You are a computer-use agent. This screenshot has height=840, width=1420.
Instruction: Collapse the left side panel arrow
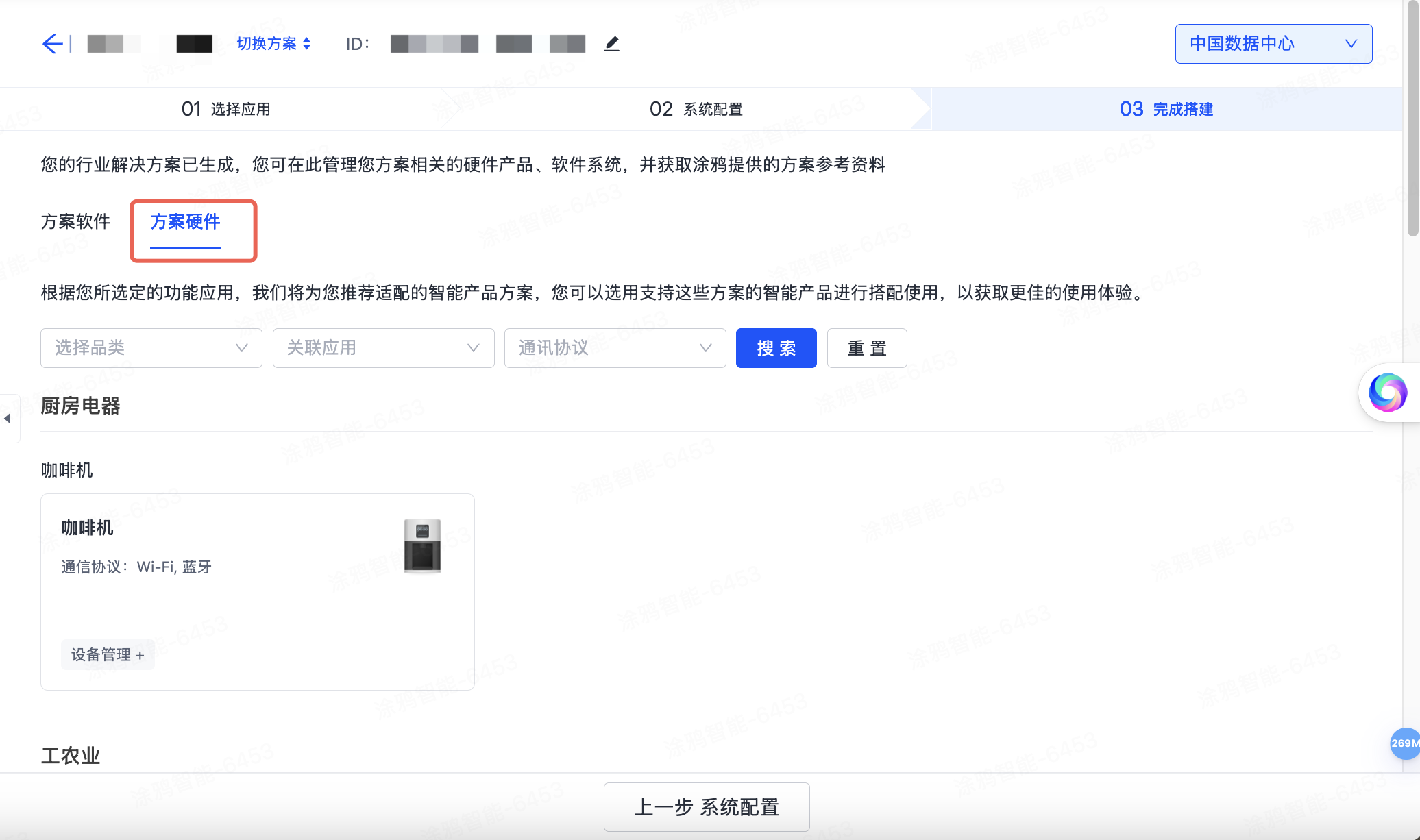click(x=8, y=418)
